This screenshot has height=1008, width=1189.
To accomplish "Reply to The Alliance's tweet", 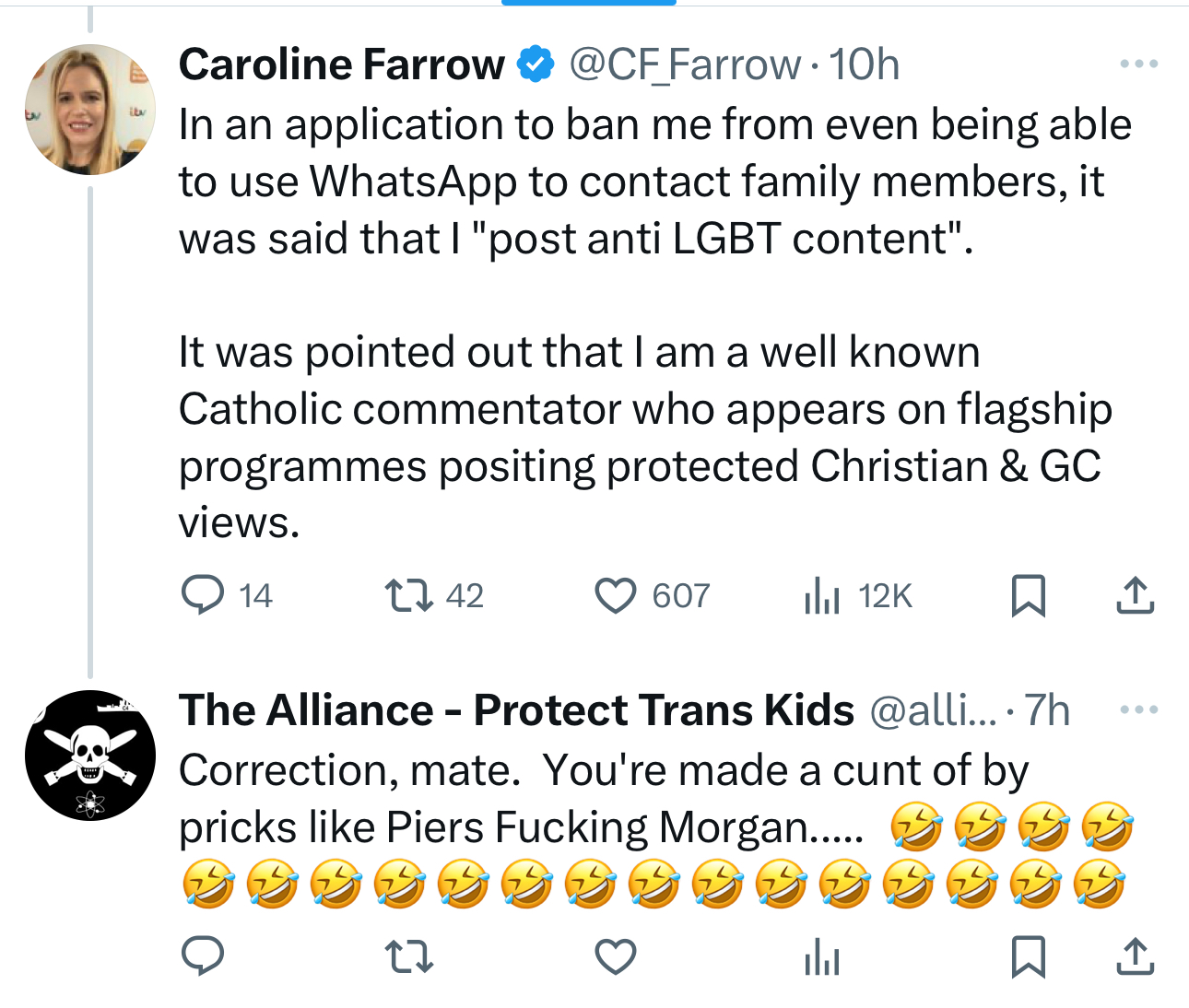I will (202, 956).
